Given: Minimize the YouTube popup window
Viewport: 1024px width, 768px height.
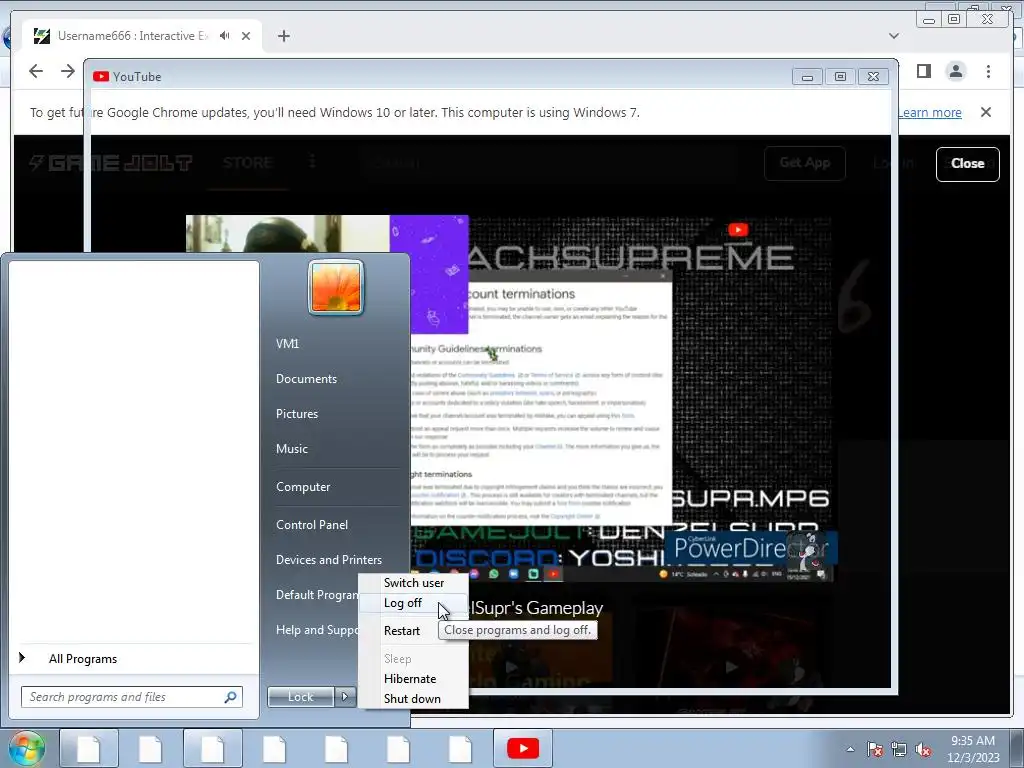Looking at the screenshot, I should [807, 76].
